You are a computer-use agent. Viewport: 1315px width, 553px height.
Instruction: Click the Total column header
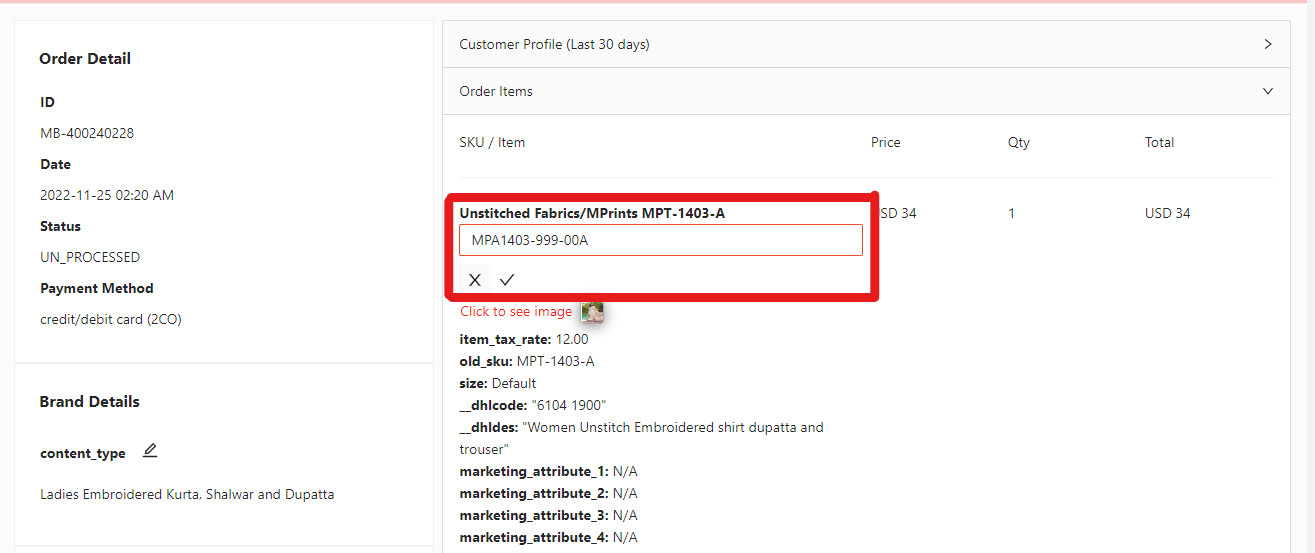click(x=1159, y=142)
